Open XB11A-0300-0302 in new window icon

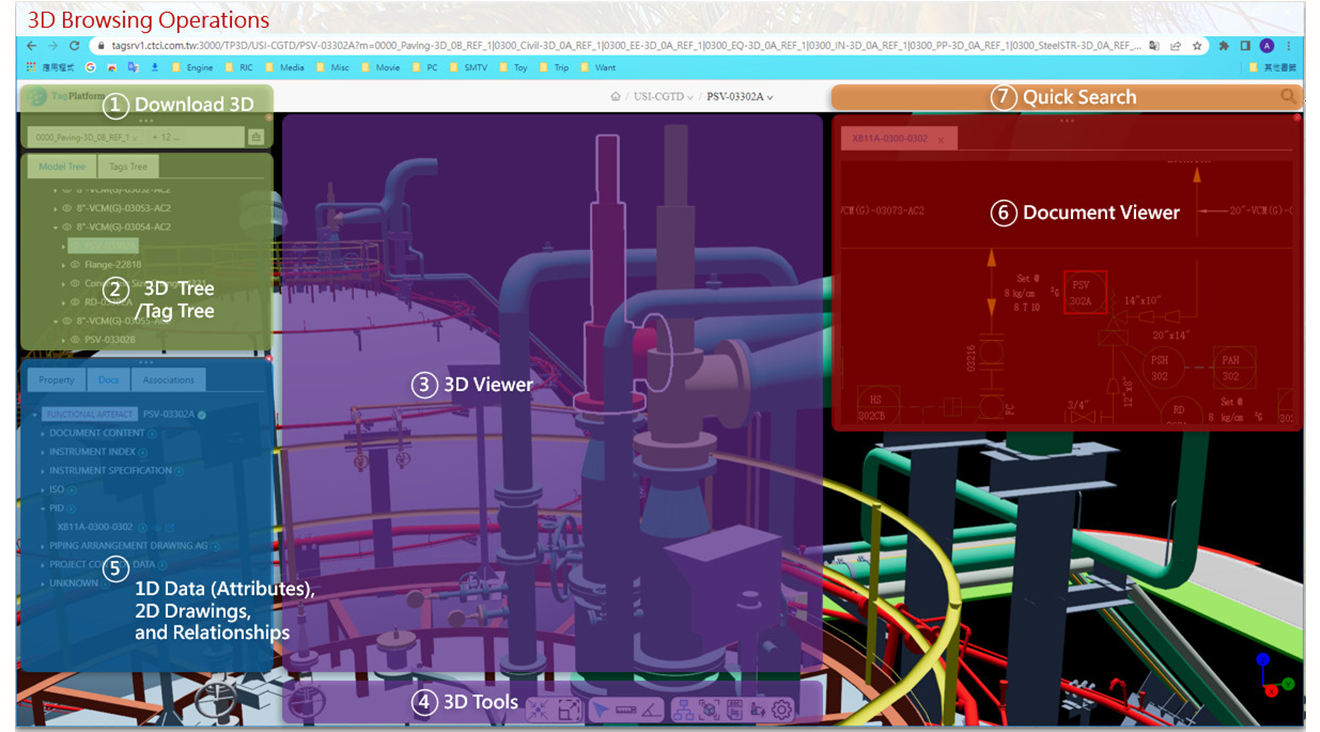(x=170, y=527)
